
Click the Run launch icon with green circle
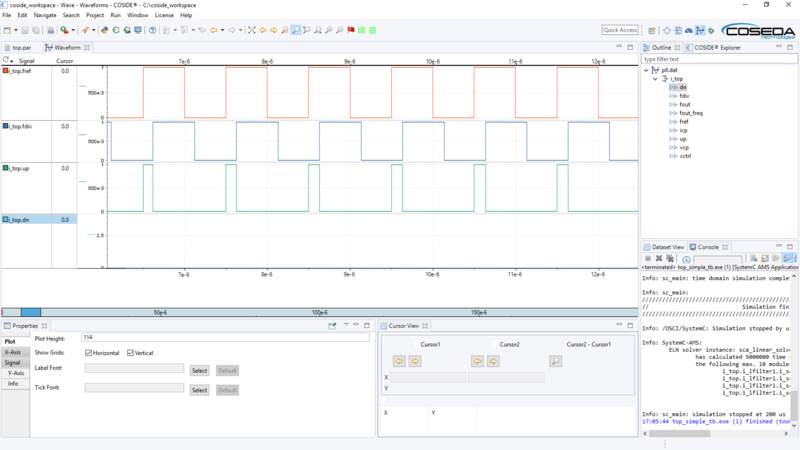click(64, 30)
